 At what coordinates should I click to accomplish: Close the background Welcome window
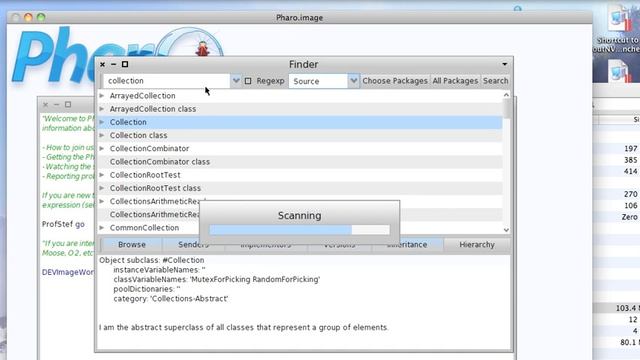45,105
